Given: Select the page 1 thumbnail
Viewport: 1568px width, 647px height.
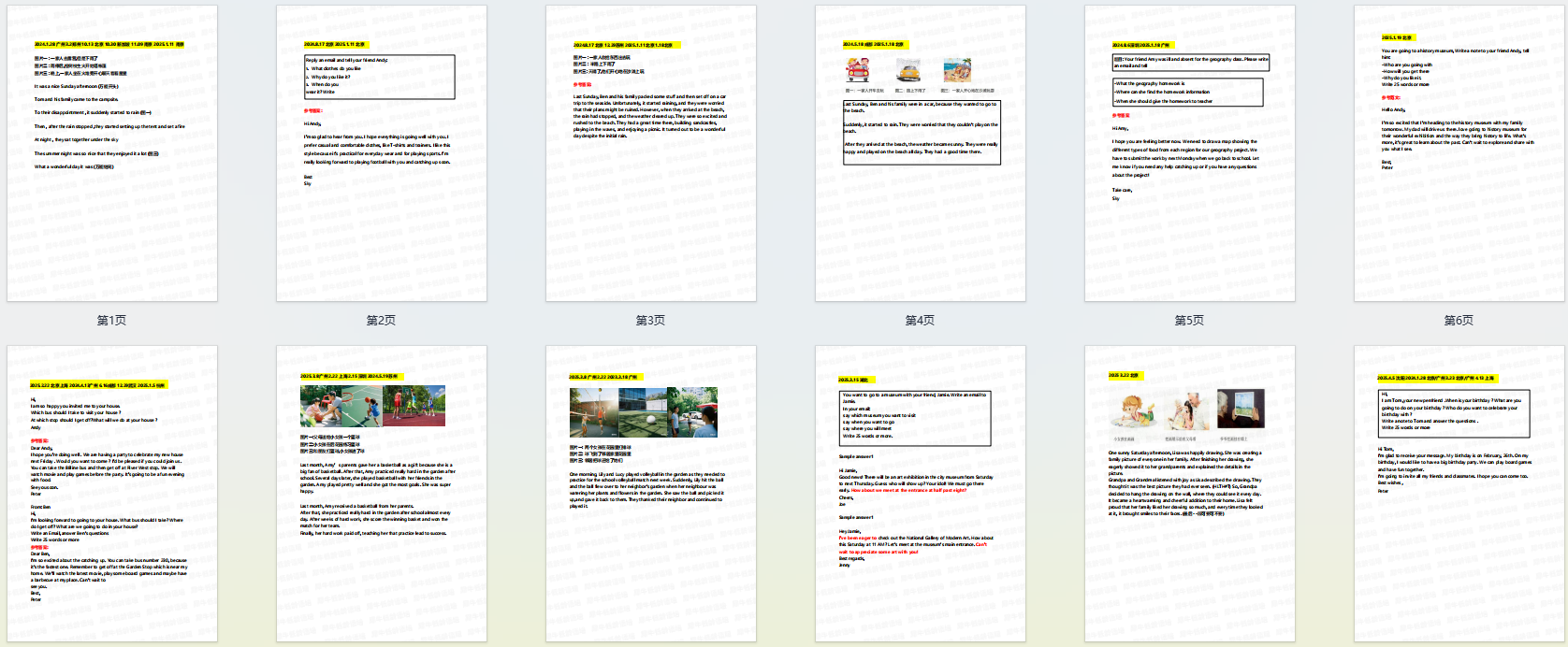Looking at the screenshot, I should pyautogui.click(x=112, y=153).
